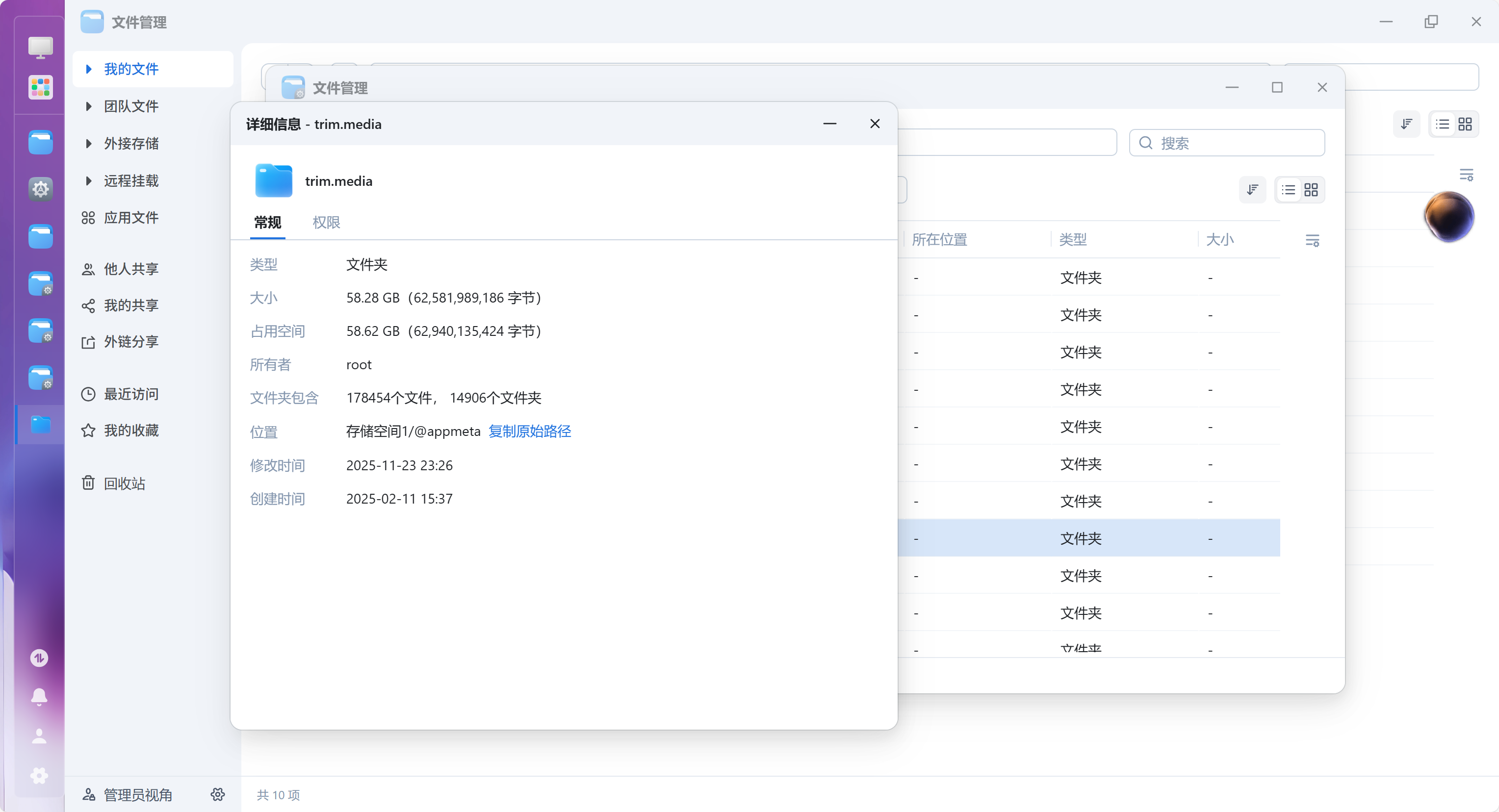The image size is (1499, 812).
Task: Click the sort order icon in inner file window
Action: (1252, 190)
